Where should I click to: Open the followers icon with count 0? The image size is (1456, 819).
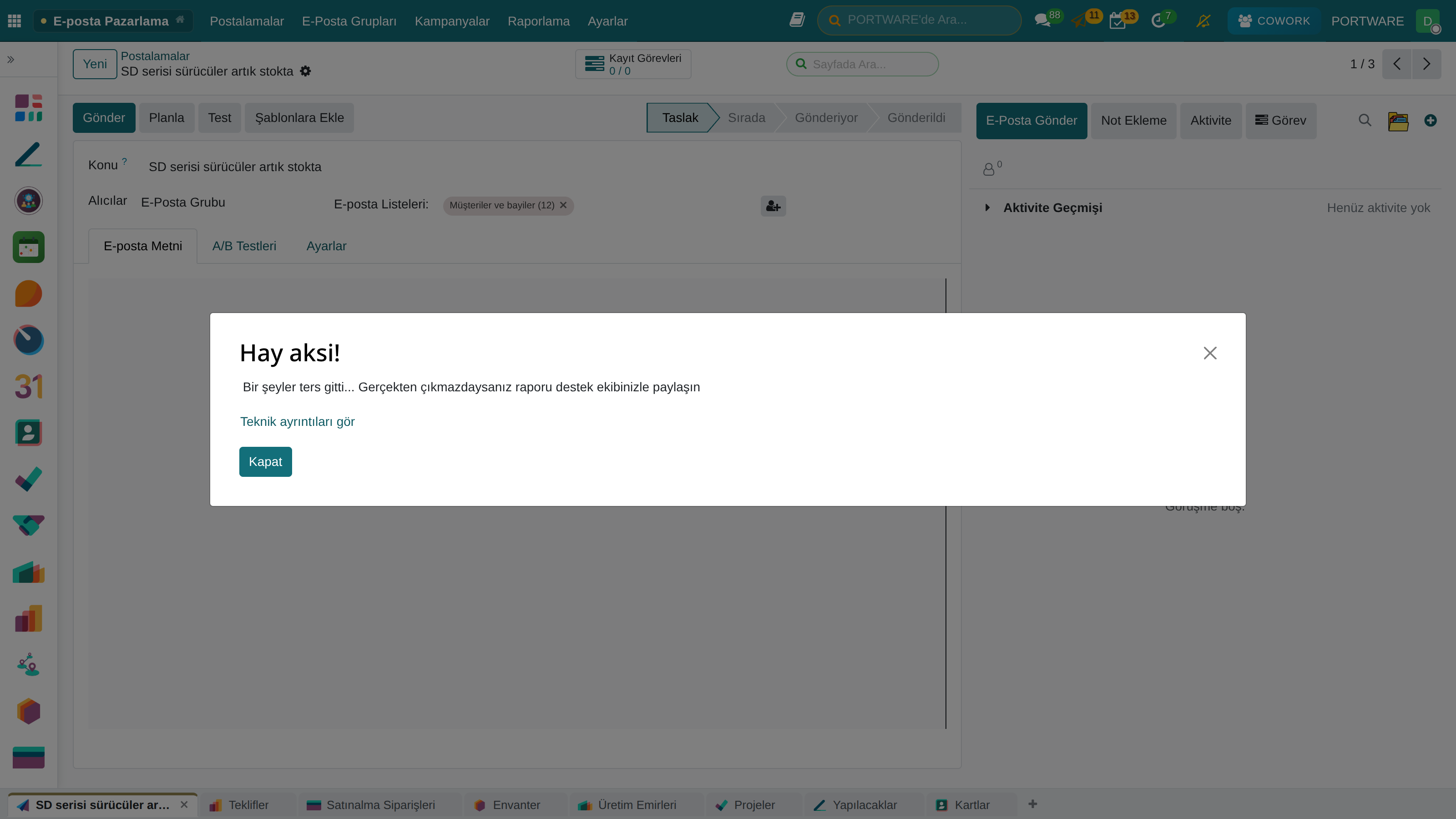992,168
